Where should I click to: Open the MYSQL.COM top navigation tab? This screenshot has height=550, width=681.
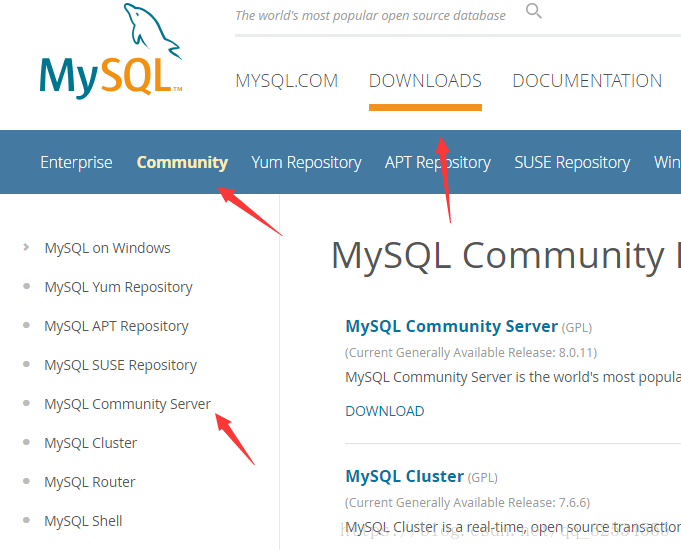(287, 81)
